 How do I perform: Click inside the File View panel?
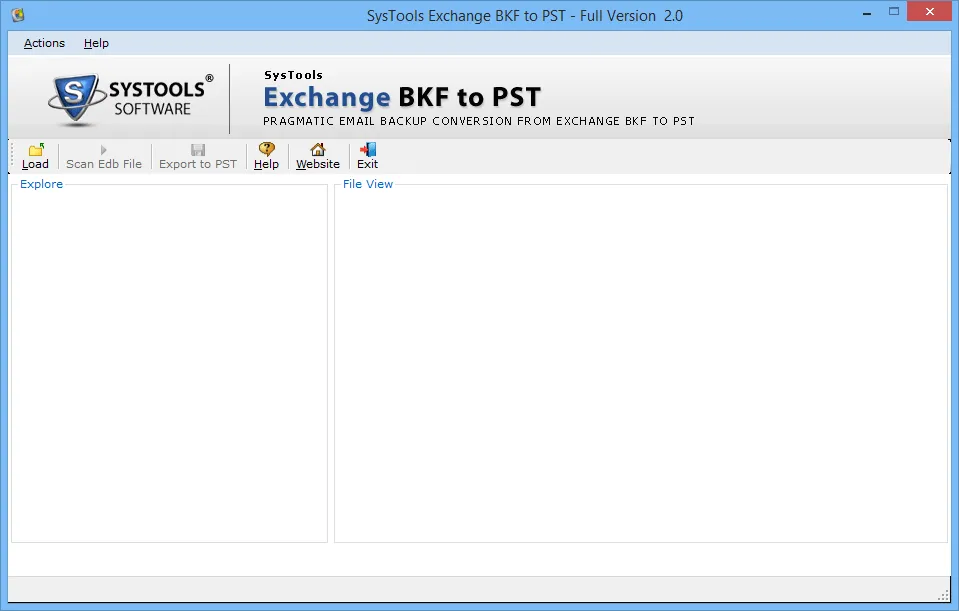[x=640, y=360]
